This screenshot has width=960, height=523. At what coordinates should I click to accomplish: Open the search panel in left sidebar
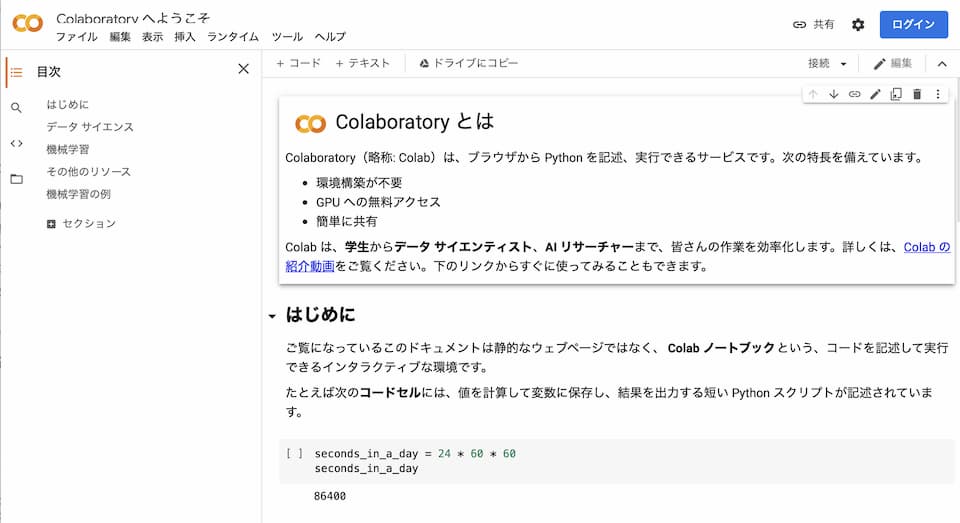tap(16, 108)
